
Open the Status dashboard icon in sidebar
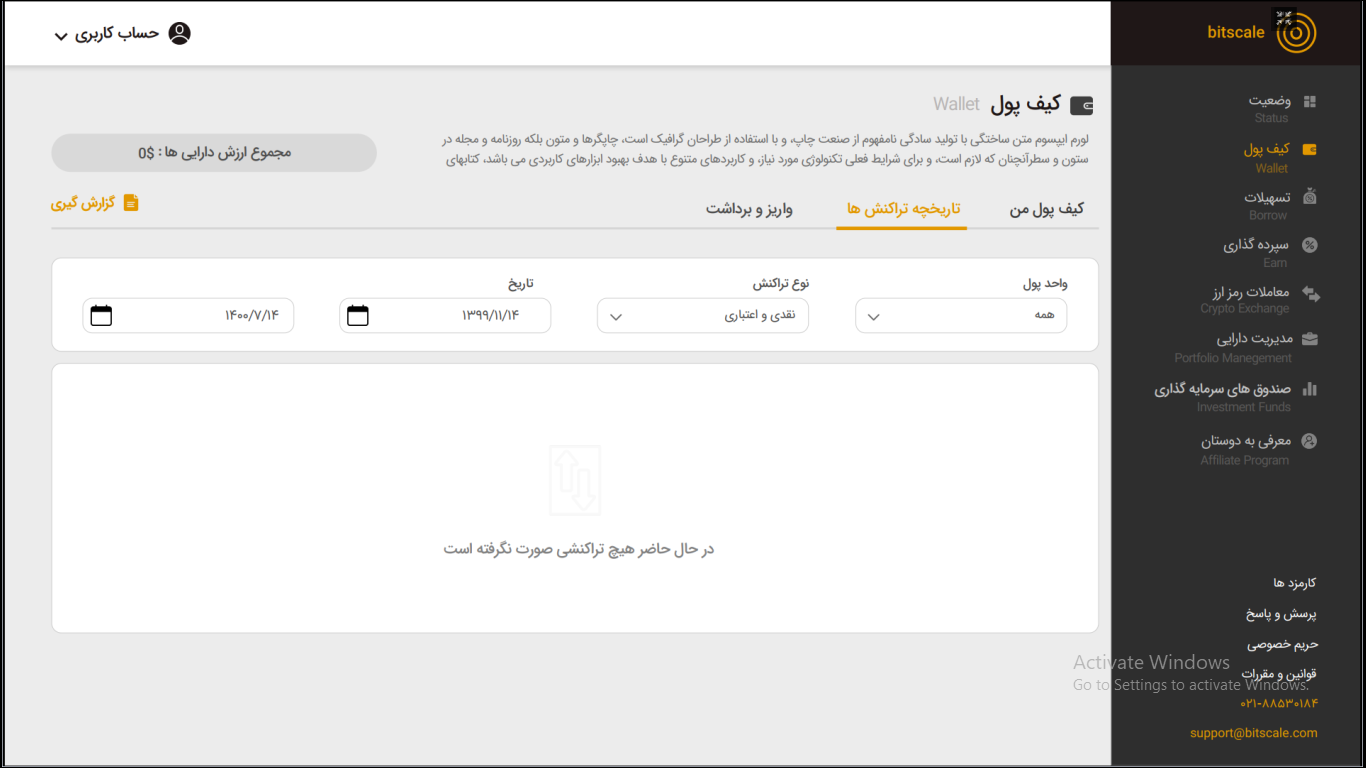coord(1310,101)
